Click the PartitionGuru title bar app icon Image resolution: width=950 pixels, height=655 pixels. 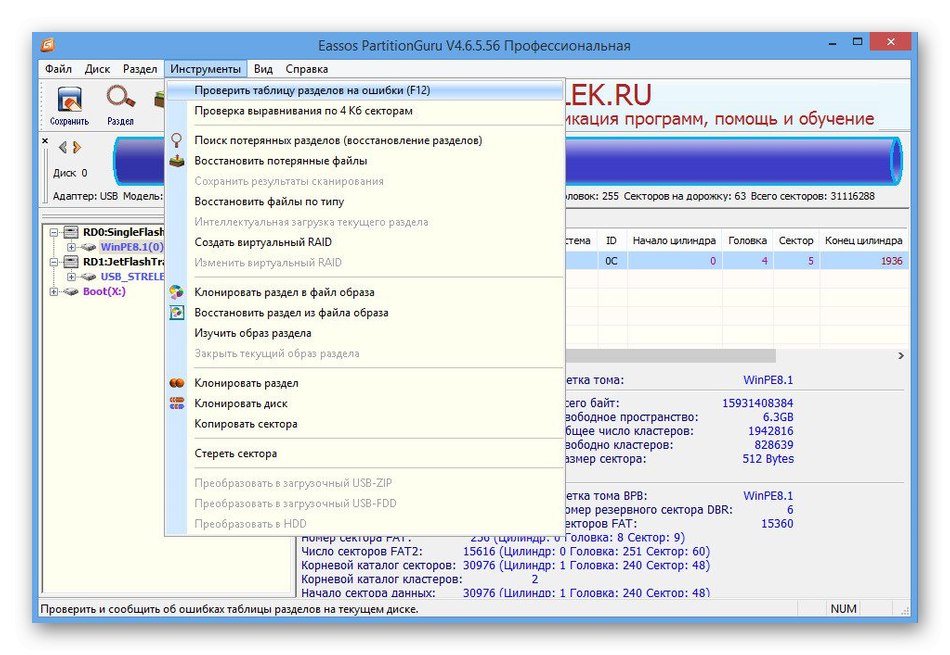click(x=48, y=45)
